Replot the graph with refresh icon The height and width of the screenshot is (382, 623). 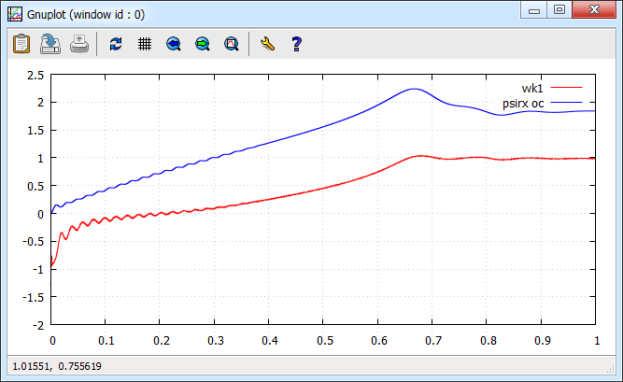116,44
